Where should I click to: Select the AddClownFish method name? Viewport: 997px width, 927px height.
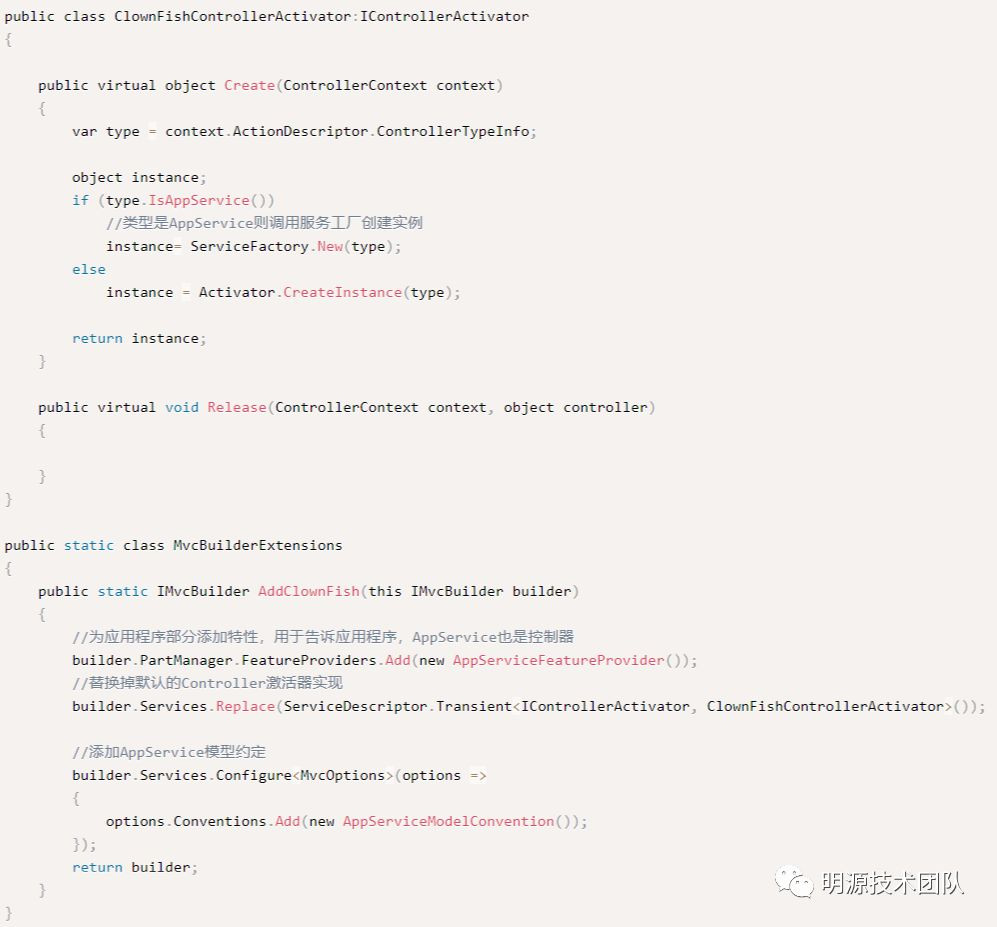point(308,591)
